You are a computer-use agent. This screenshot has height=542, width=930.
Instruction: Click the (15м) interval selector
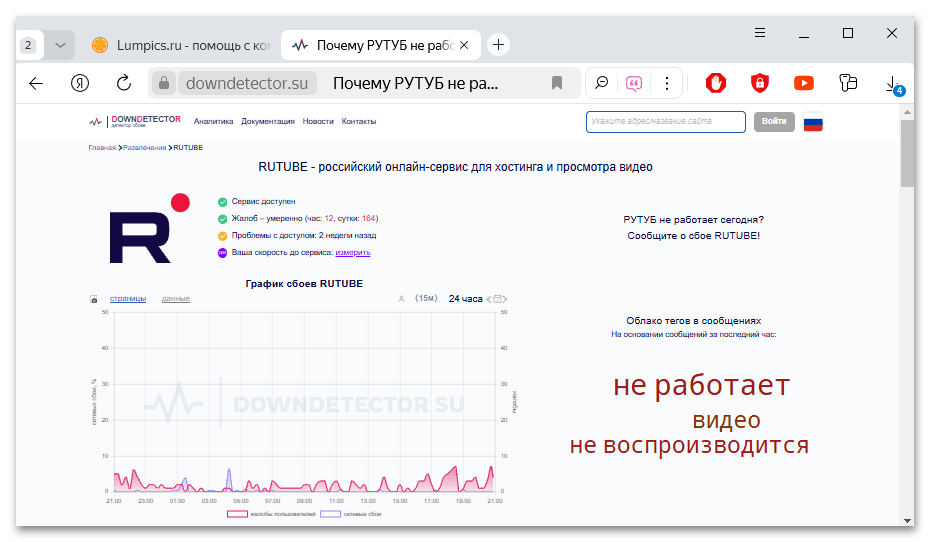point(426,298)
